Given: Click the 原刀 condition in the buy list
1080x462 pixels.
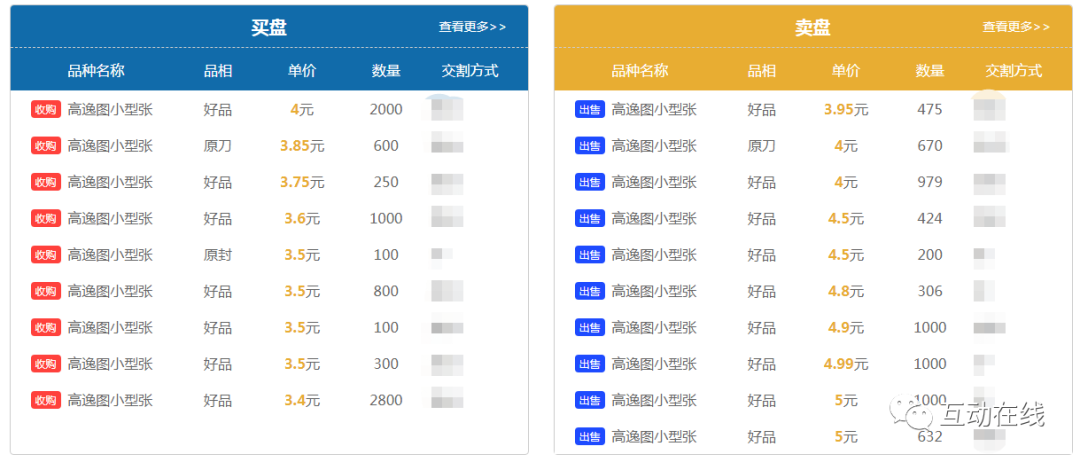Looking at the screenshot, I should click(218, 146).
